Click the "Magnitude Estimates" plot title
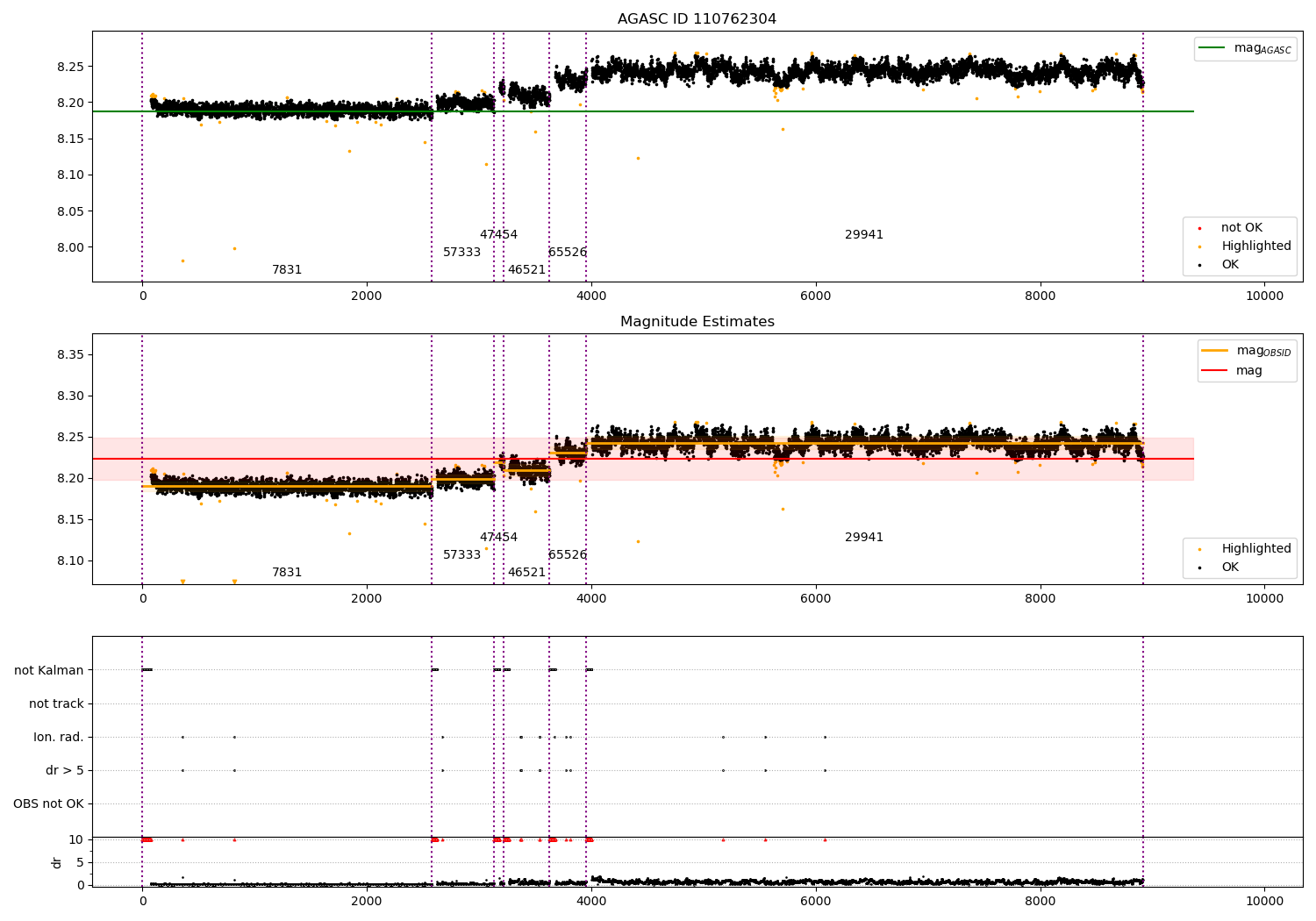1316x921 pixels. 697,322
